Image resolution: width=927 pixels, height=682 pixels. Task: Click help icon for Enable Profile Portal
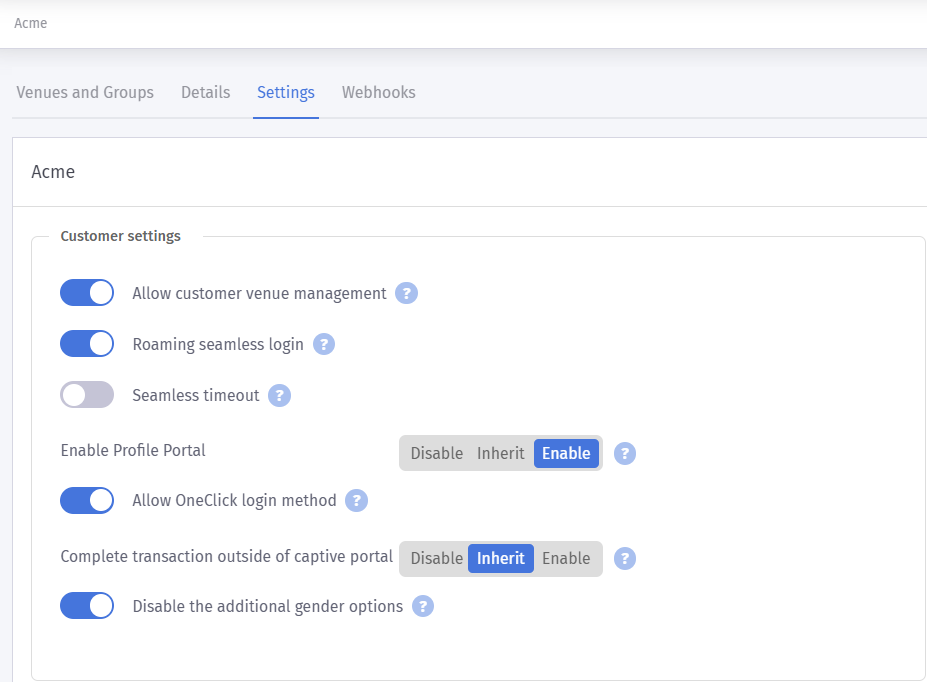624,453
